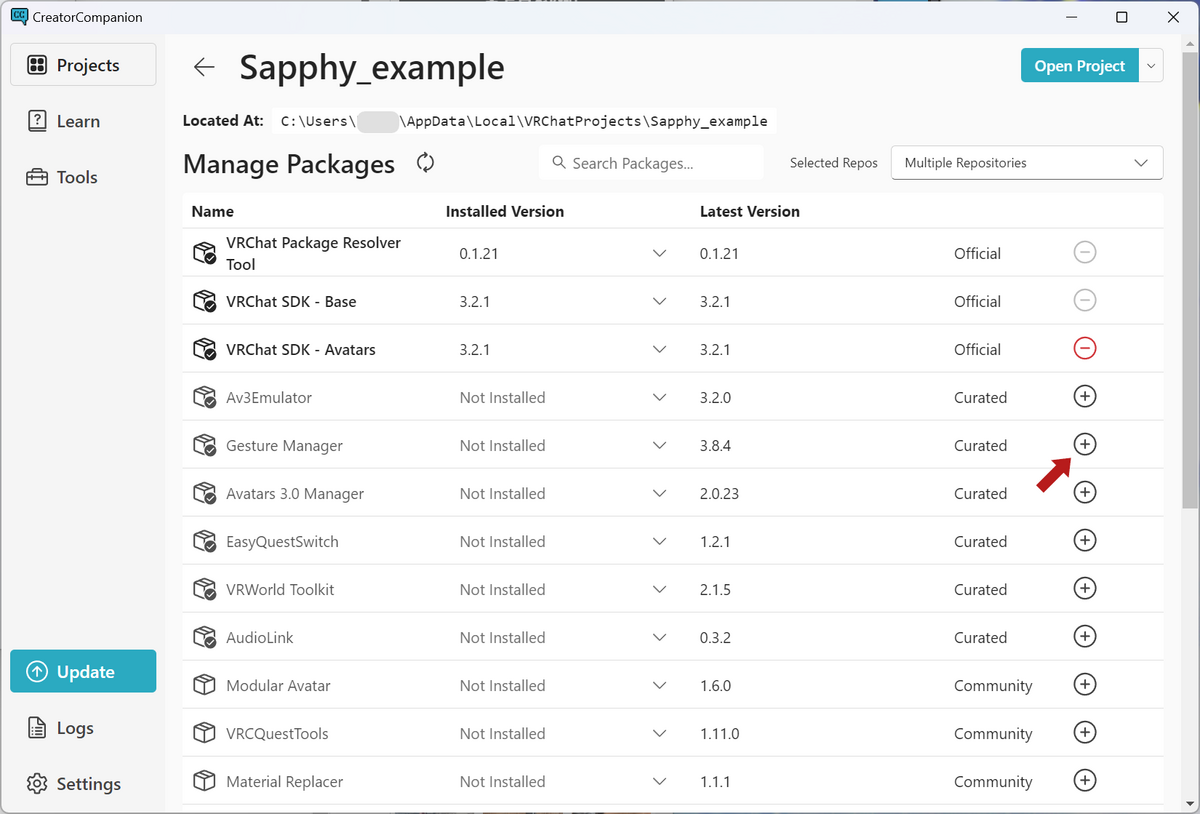The image size is (1200, 814).
Task: Refresh the package list with the reload icon
Action: 426,163
